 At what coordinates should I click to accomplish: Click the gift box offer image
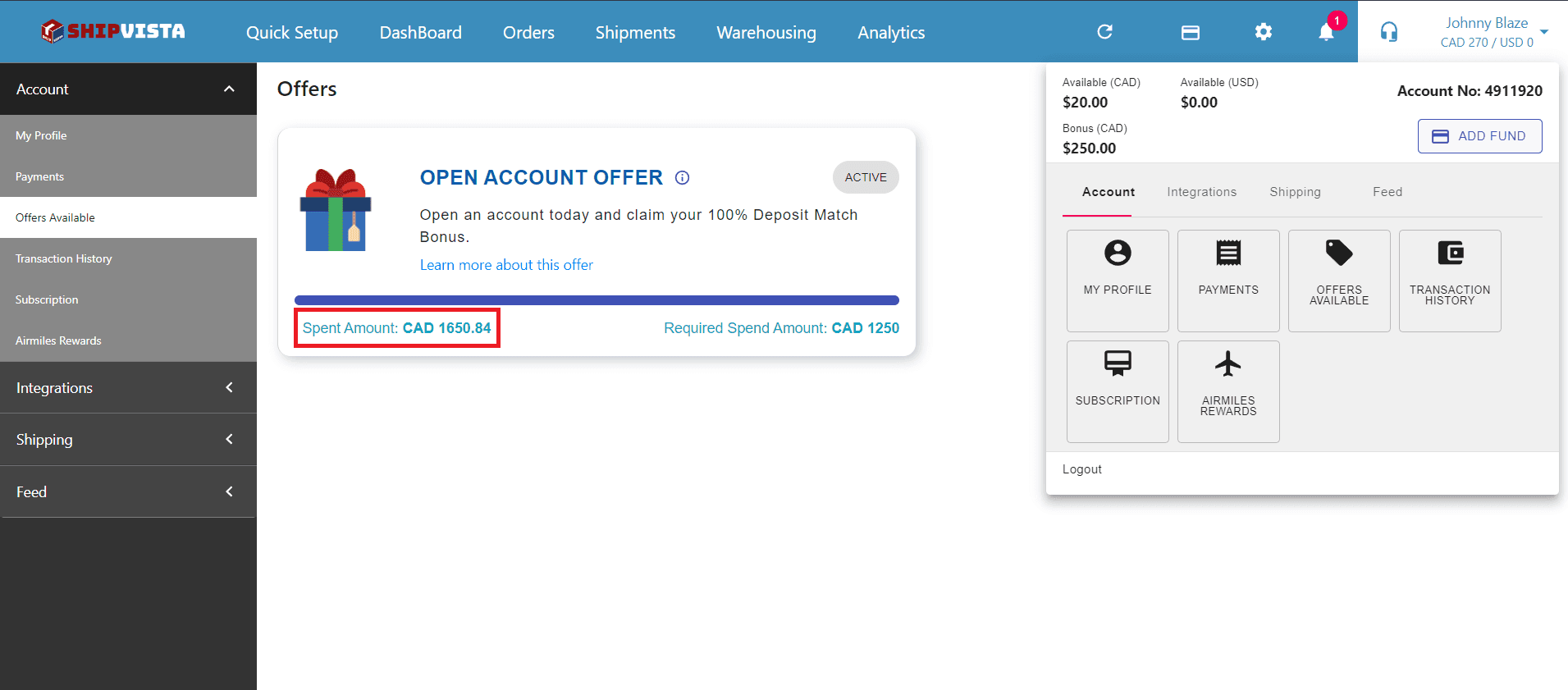click(x=336, y=210)
